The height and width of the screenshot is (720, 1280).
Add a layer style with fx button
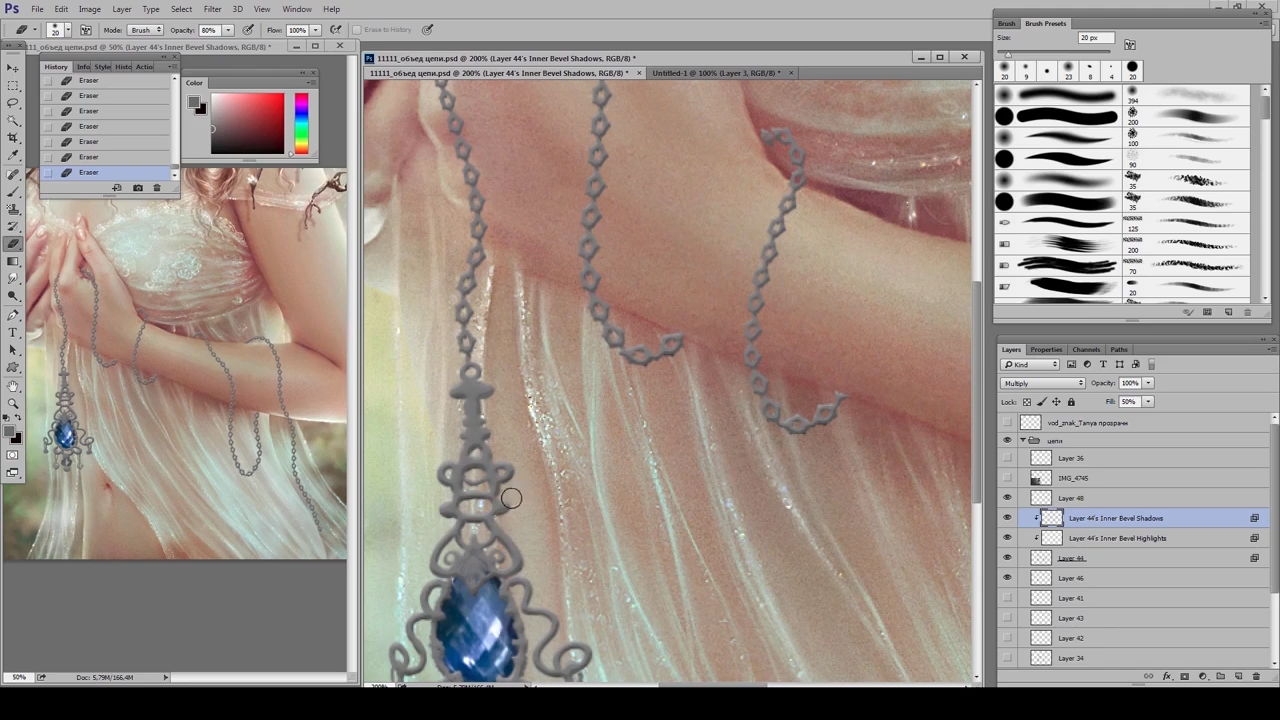1166,677
